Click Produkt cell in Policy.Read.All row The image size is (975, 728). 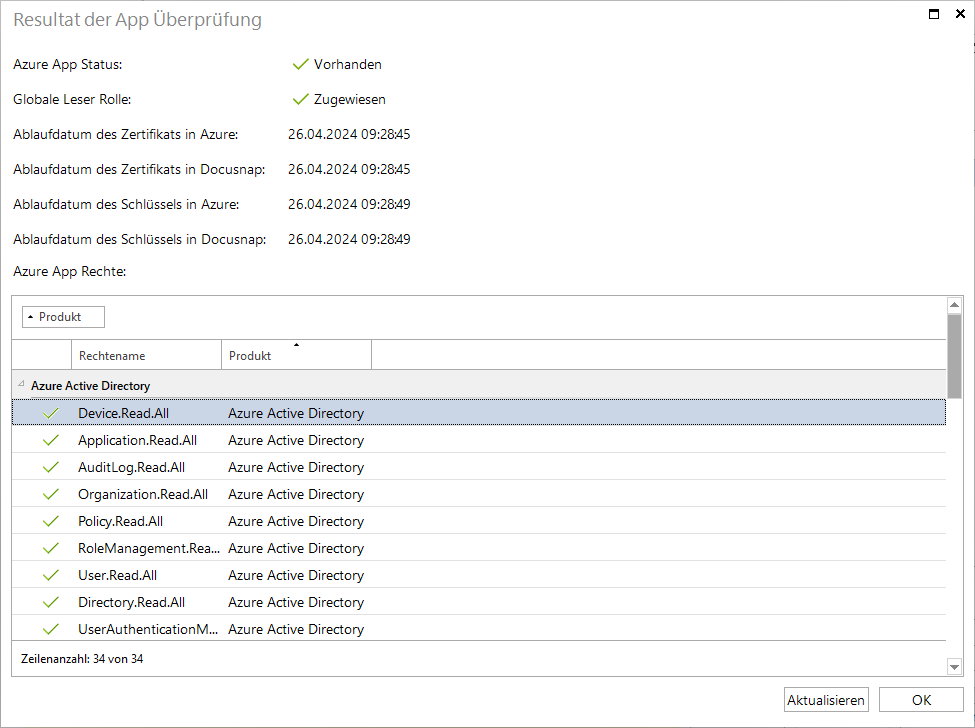point(296,521)
